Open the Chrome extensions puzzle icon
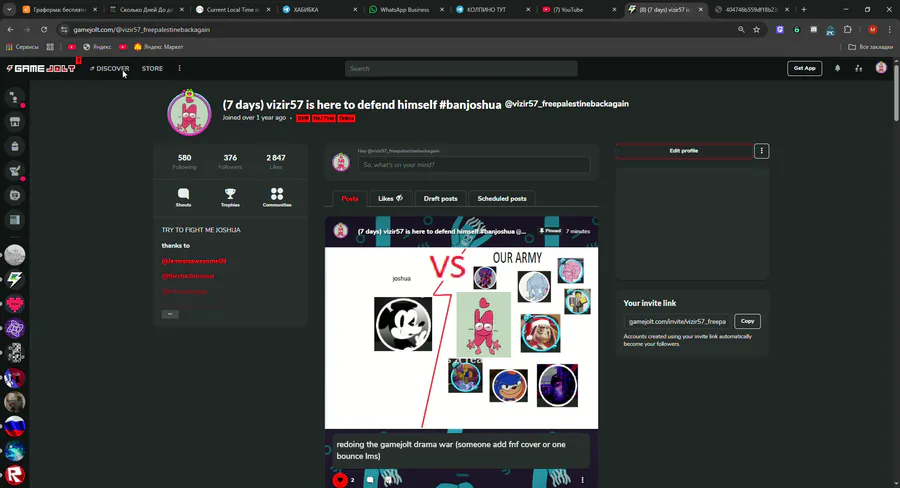900x488 pixels. coord(848,29)
